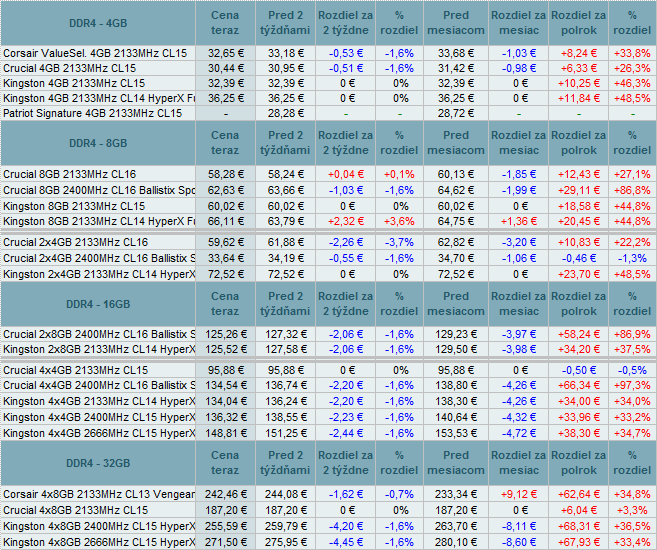
Task: Click the 58,28 € current price cell
Action: (x=225, y=174)
